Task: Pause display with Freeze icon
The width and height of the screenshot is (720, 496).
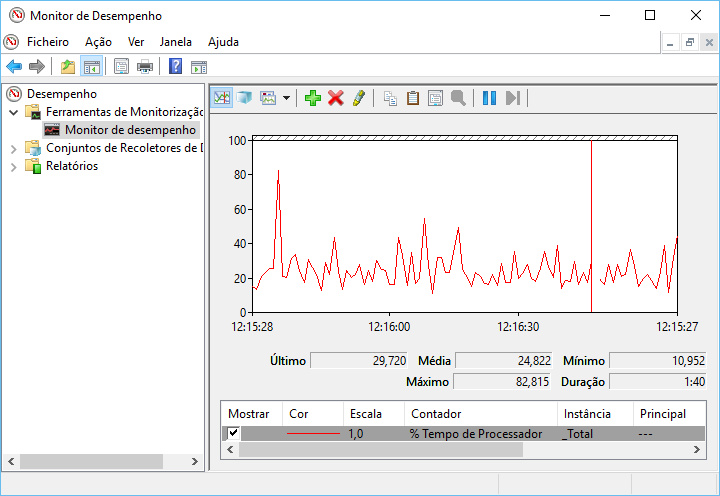Action: click(x=489, y=97)
